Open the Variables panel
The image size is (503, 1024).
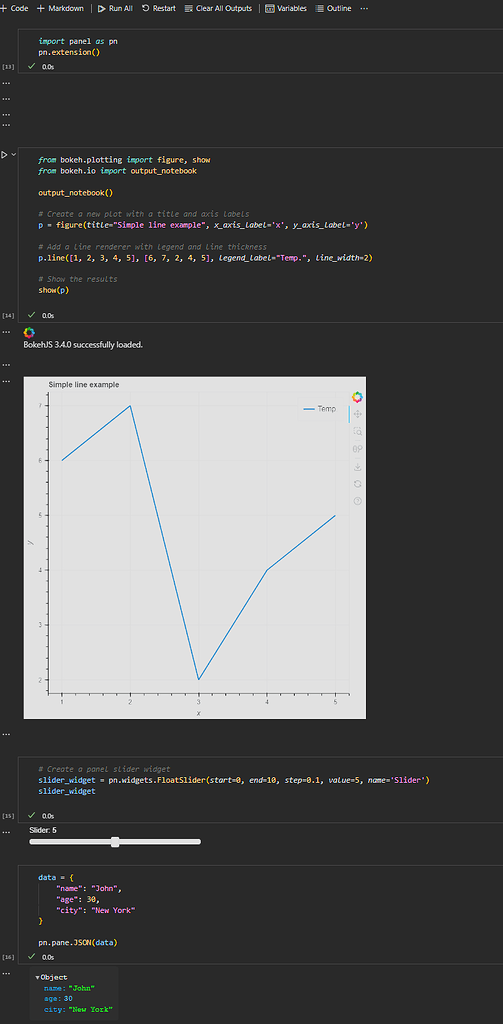(x=286, y=8)
